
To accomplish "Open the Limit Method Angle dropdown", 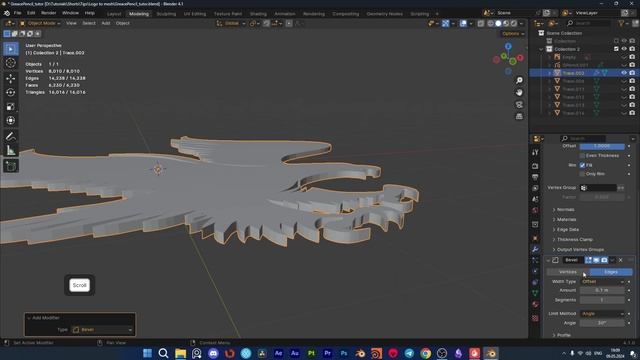I will 602,313.
